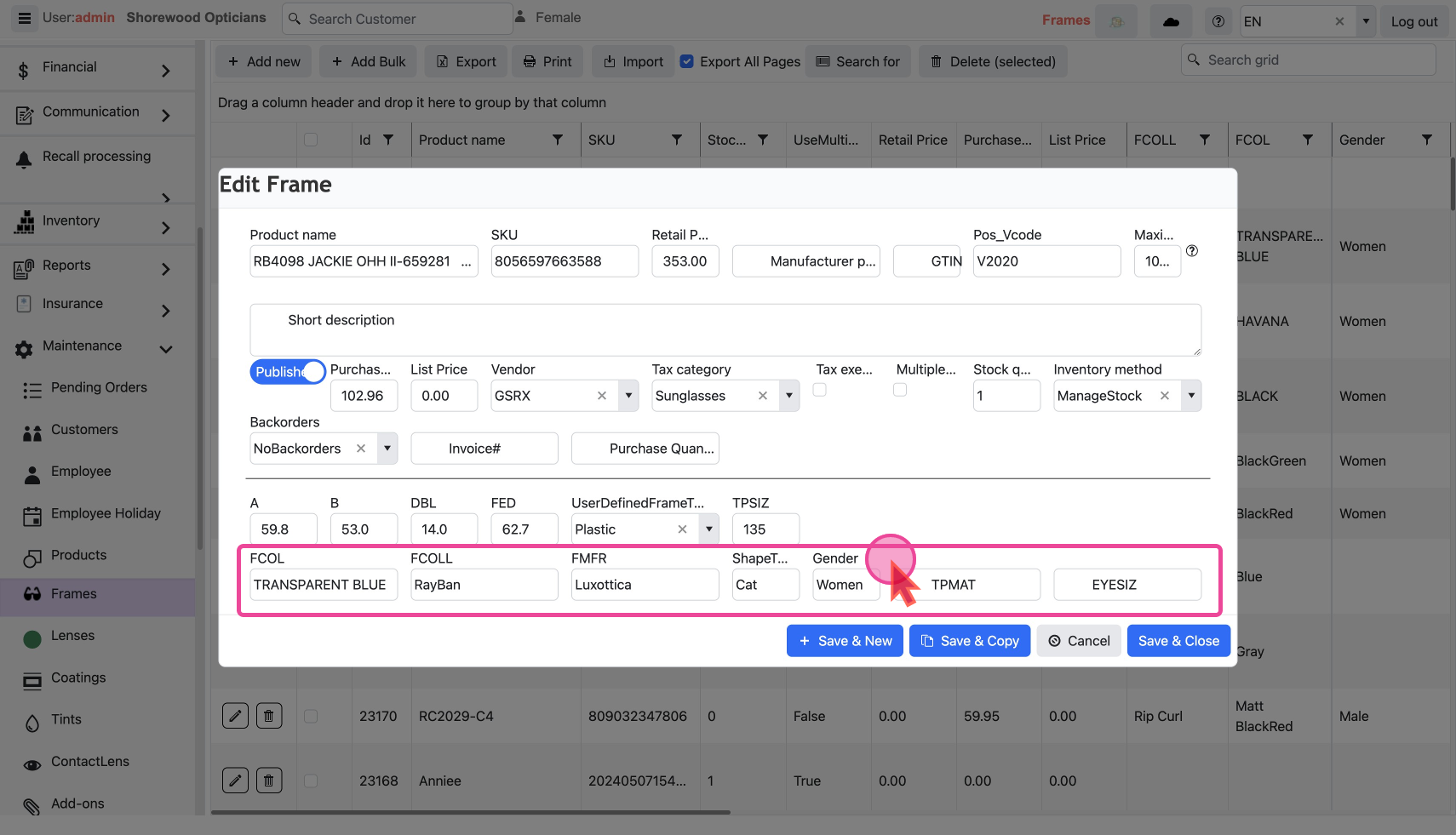
Task: Click the Id column filter icon
Action: tap(388, 140)
